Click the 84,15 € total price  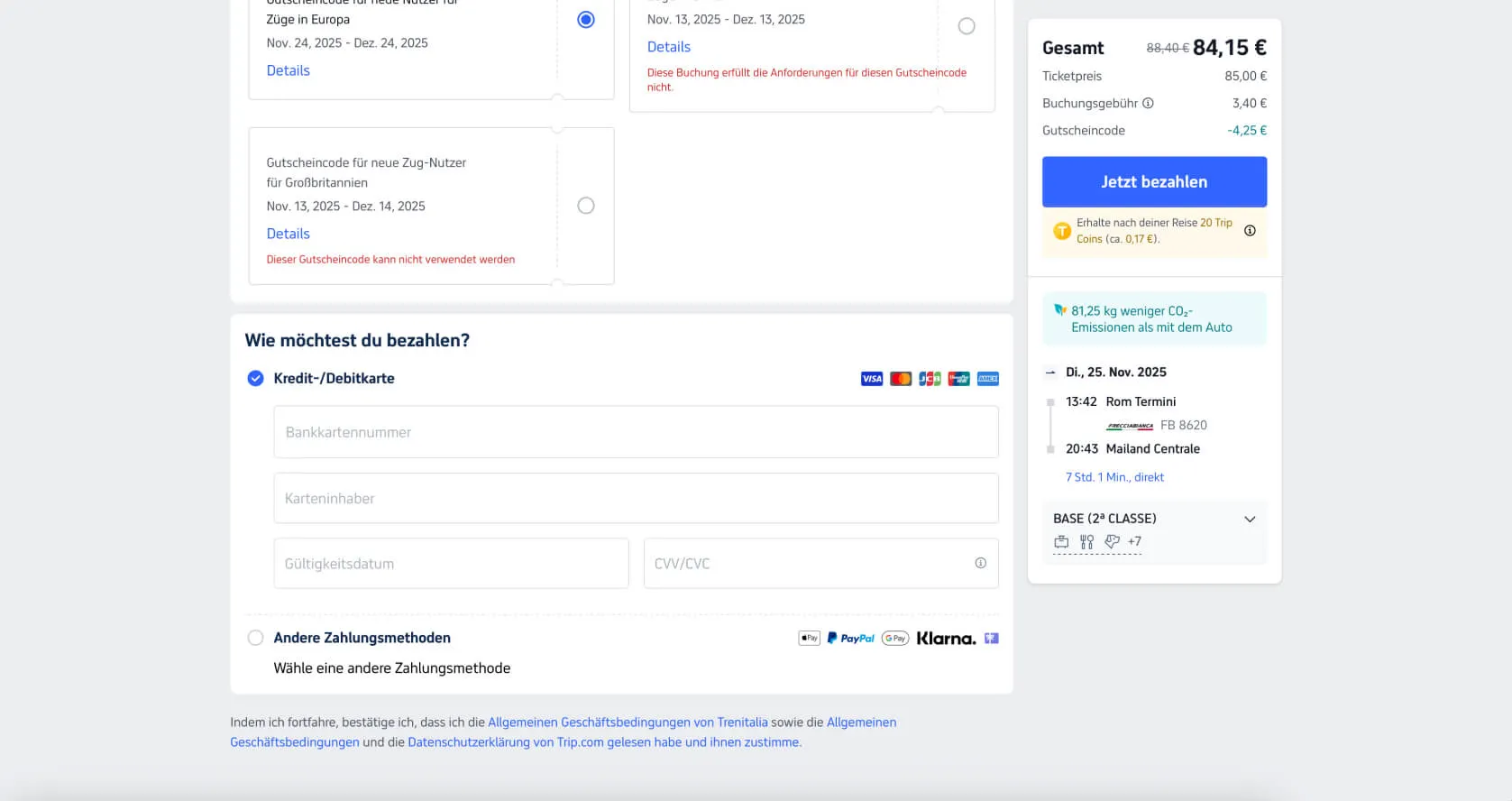[x=1230, y=47]
